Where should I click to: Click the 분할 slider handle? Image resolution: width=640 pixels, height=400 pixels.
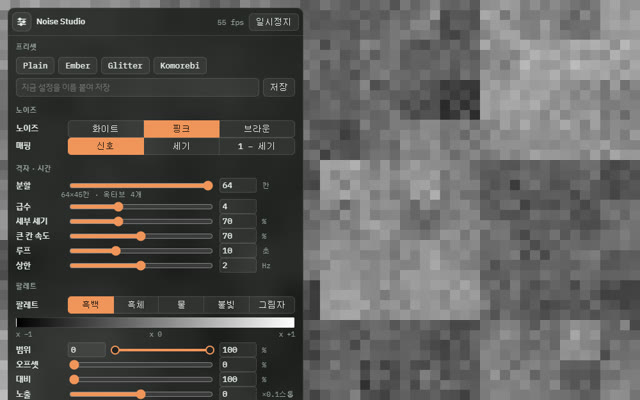pos(208,186)
